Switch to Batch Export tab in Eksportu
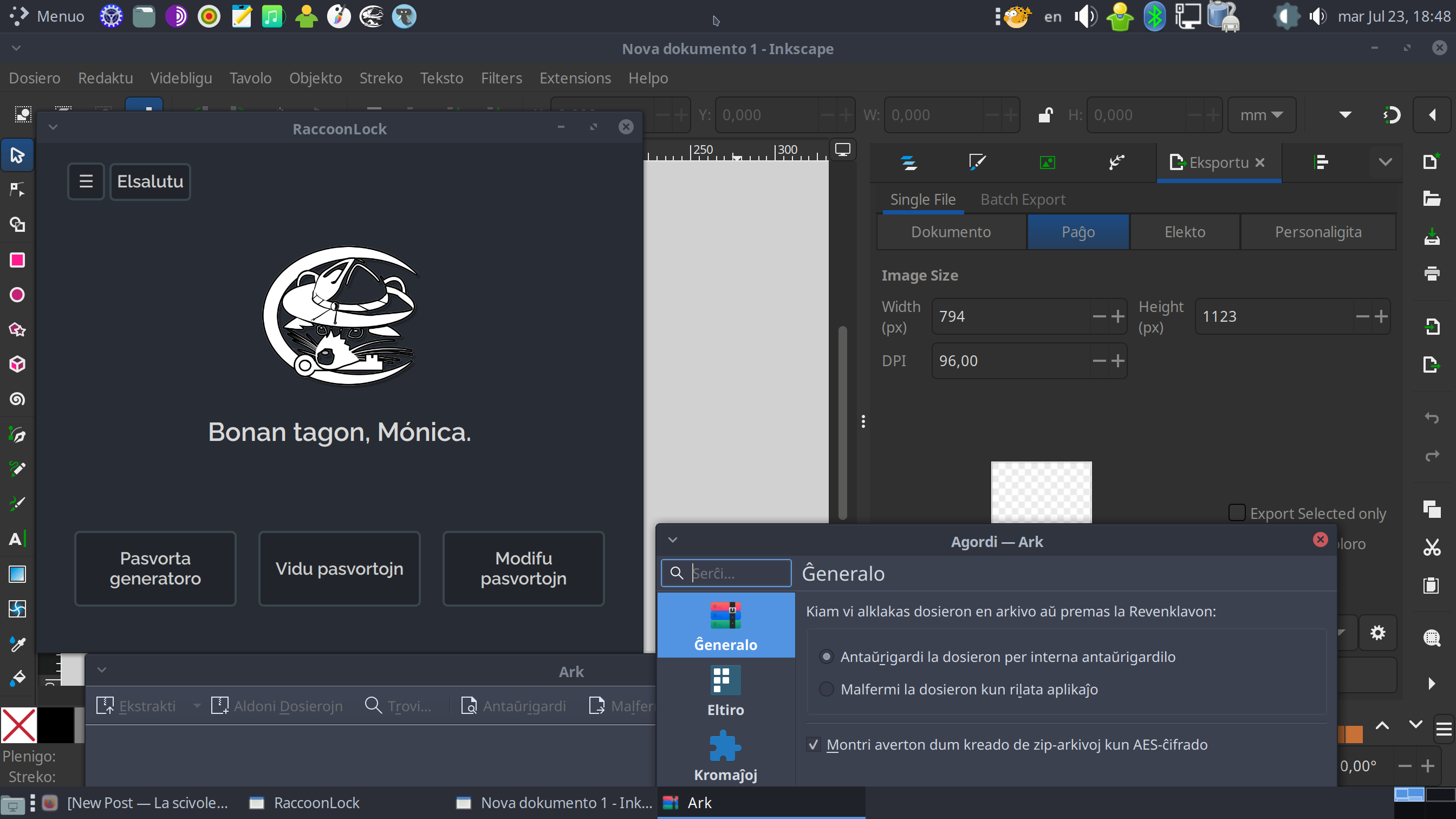 pyautogui.click(x=1022, y=199)
